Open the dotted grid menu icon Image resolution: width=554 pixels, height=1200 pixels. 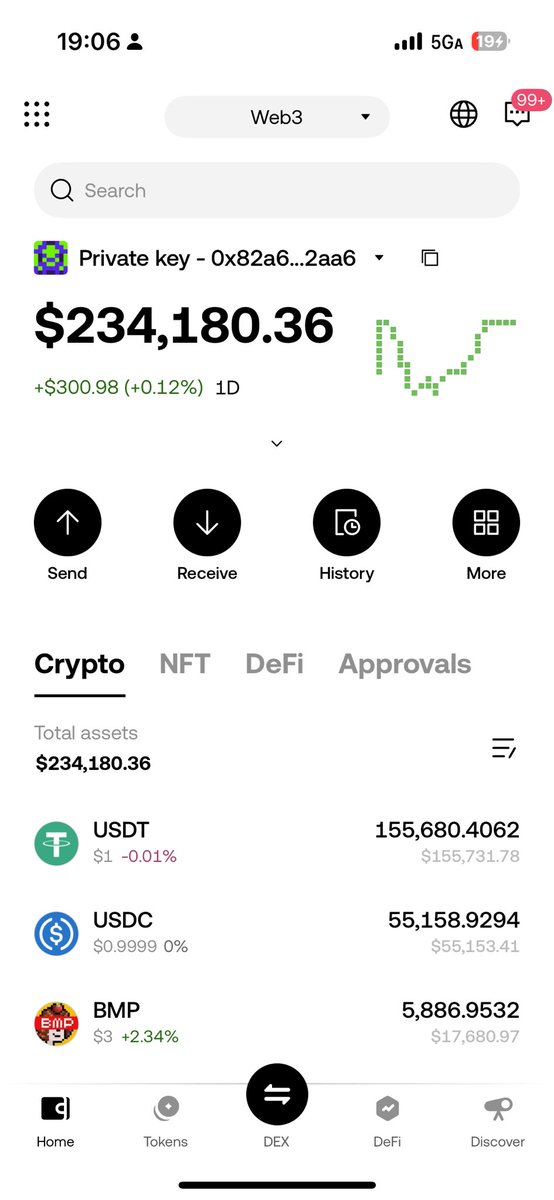(x=37, y=114)
